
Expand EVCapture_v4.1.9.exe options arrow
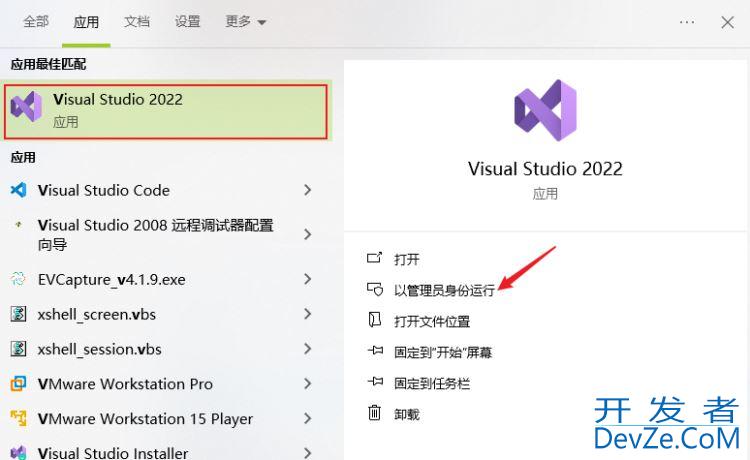click(x=308, y=279)
